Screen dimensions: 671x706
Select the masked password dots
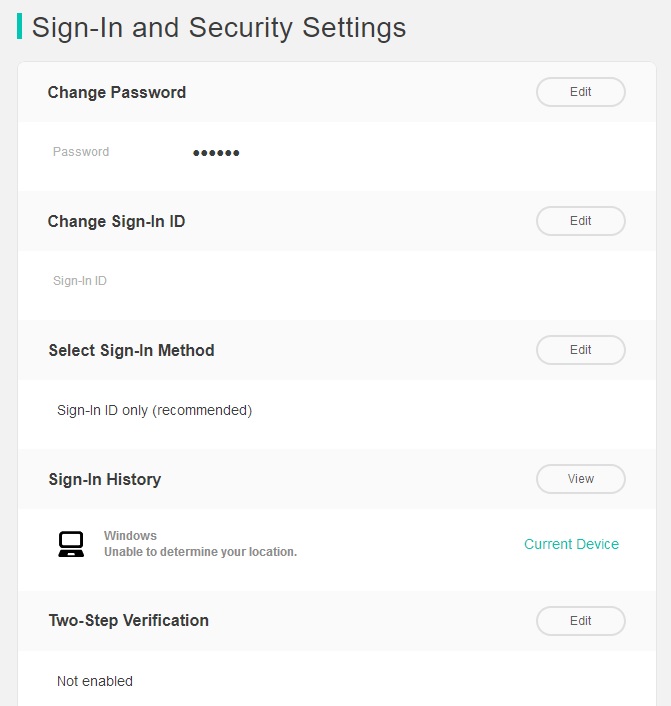(216, 153)
